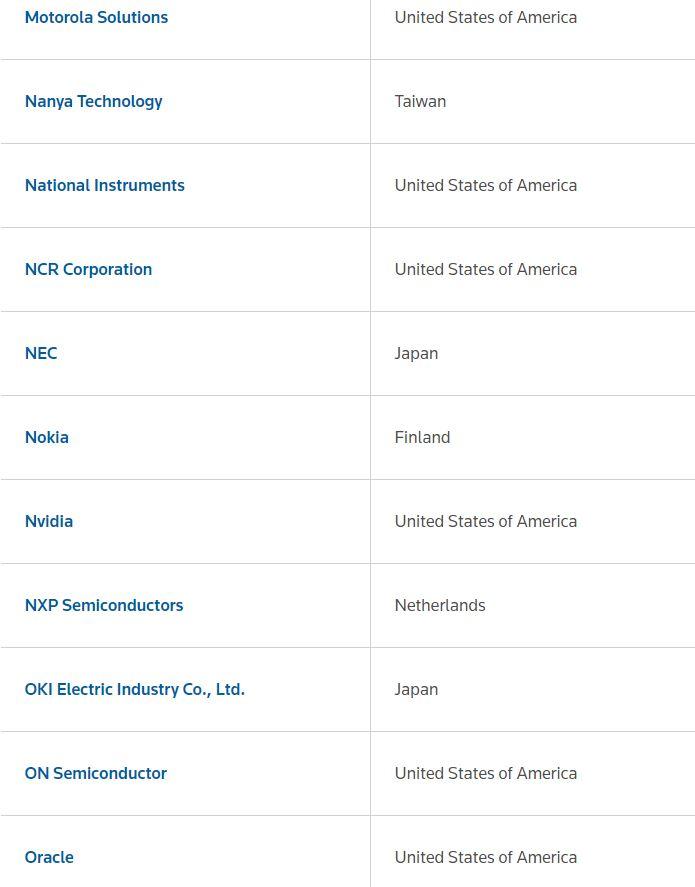Screen dimensions: 695x887
Task: Open the NEC company link
Action: pyautogui.click(x=41, y=354)
